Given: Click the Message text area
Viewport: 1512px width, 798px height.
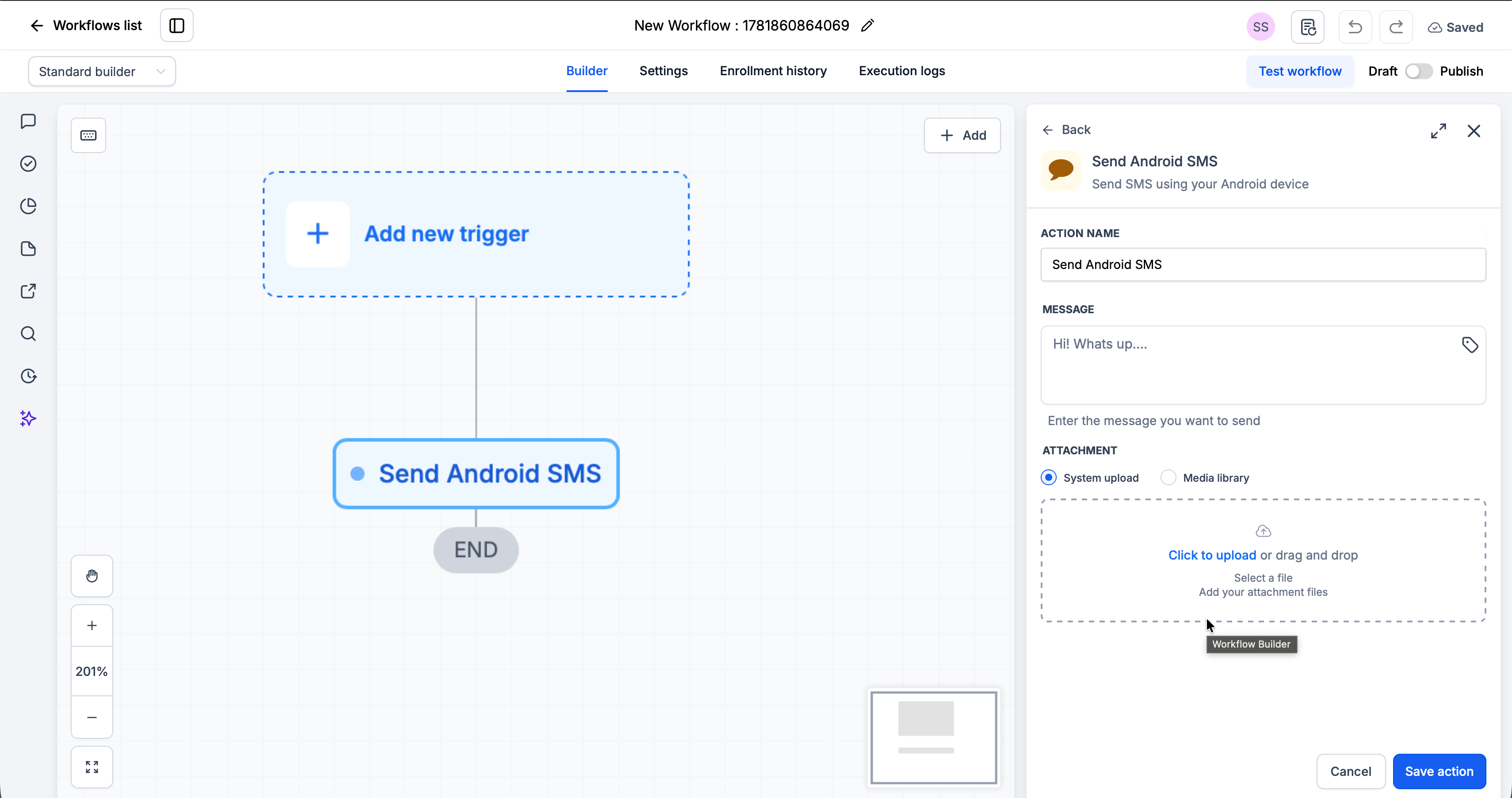Looking at the screenshot, I should (1263, 365).
